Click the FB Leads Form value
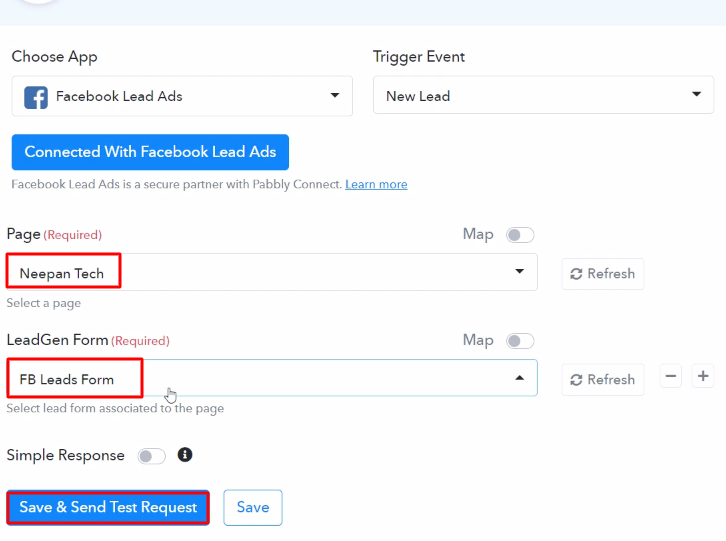The image size is (726, 541). point(67,379)
